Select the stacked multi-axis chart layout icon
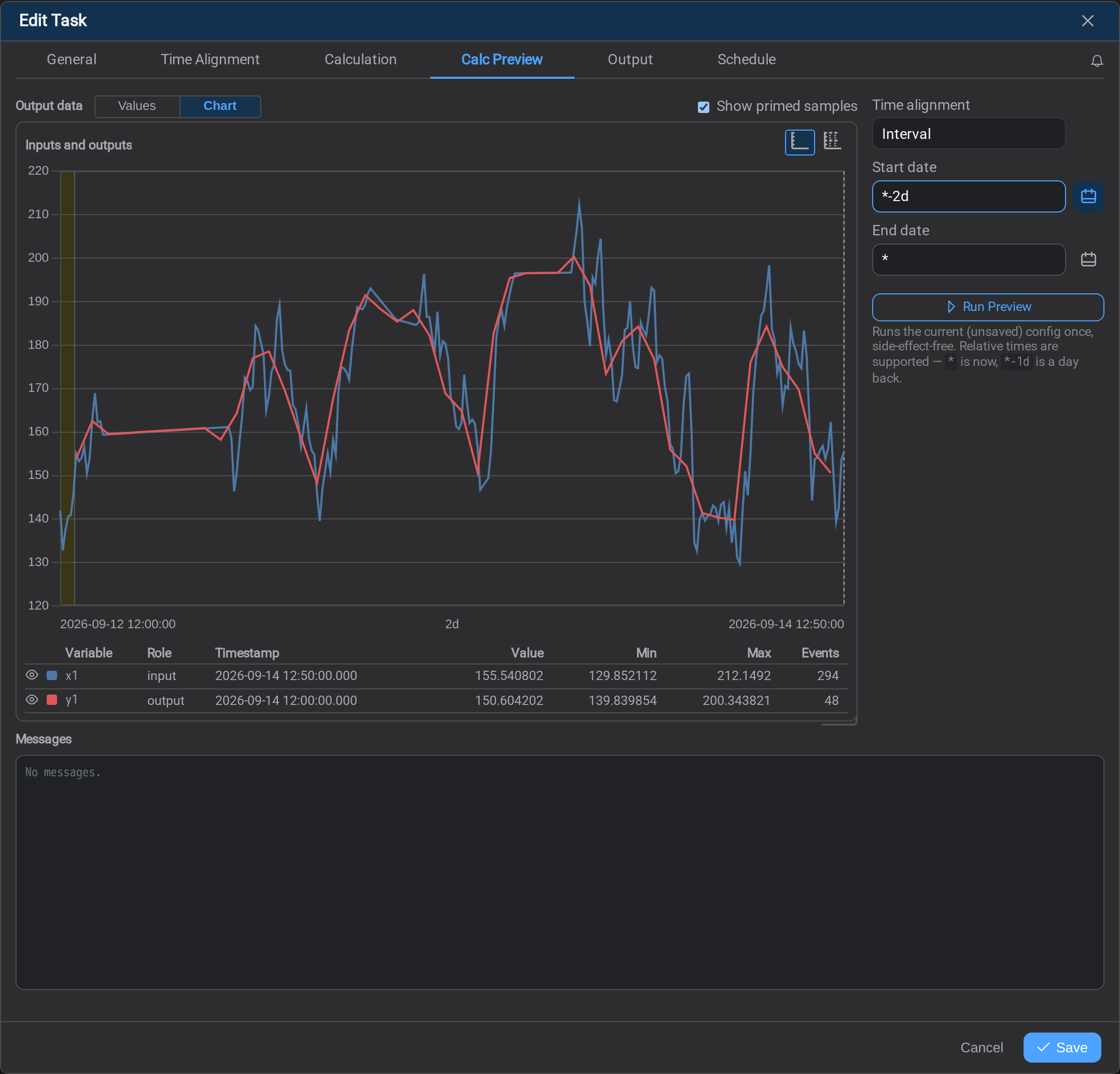The image size is (1120, 1074). (x=832, y=141)
